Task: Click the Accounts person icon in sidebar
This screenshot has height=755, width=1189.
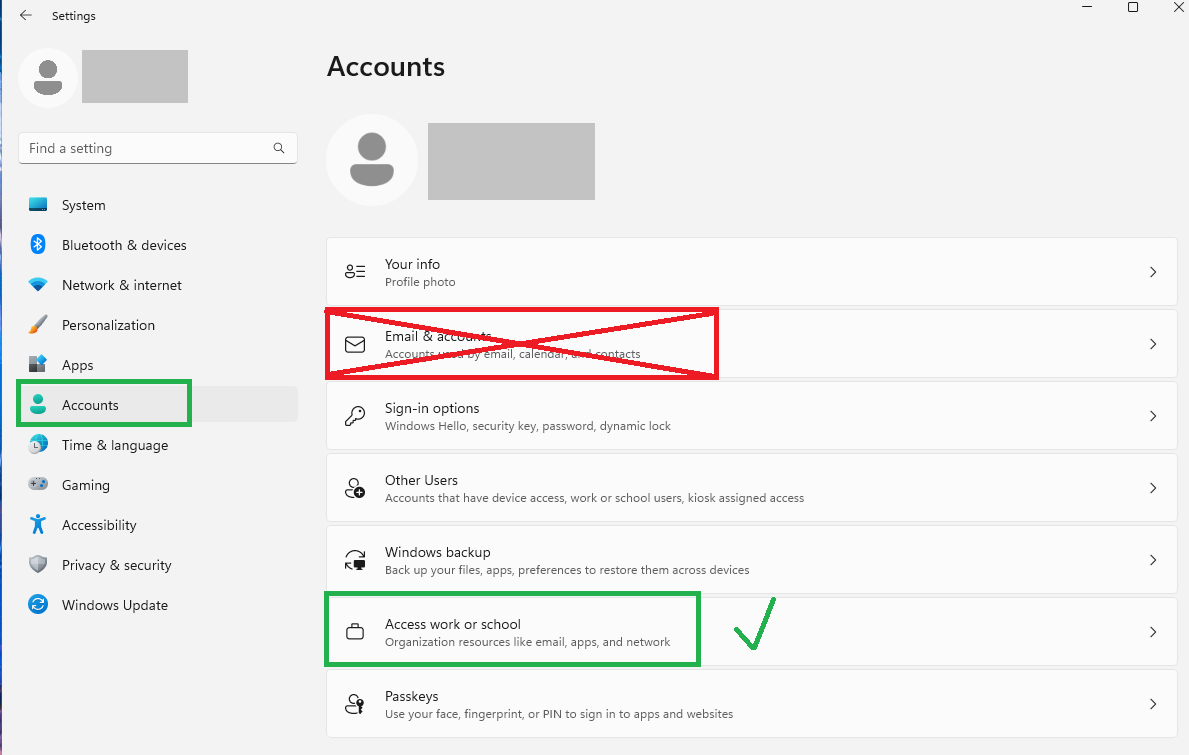Action: (38, 404)
